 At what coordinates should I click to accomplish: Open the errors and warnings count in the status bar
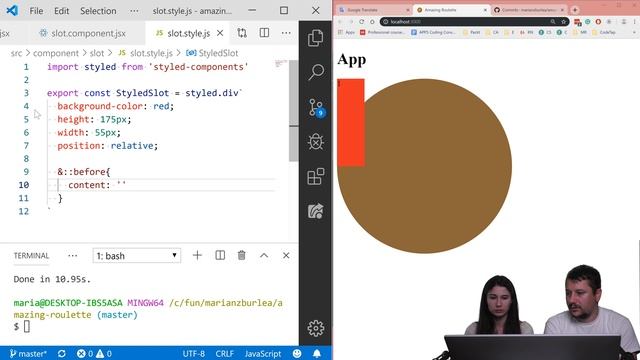coord(94,353)
